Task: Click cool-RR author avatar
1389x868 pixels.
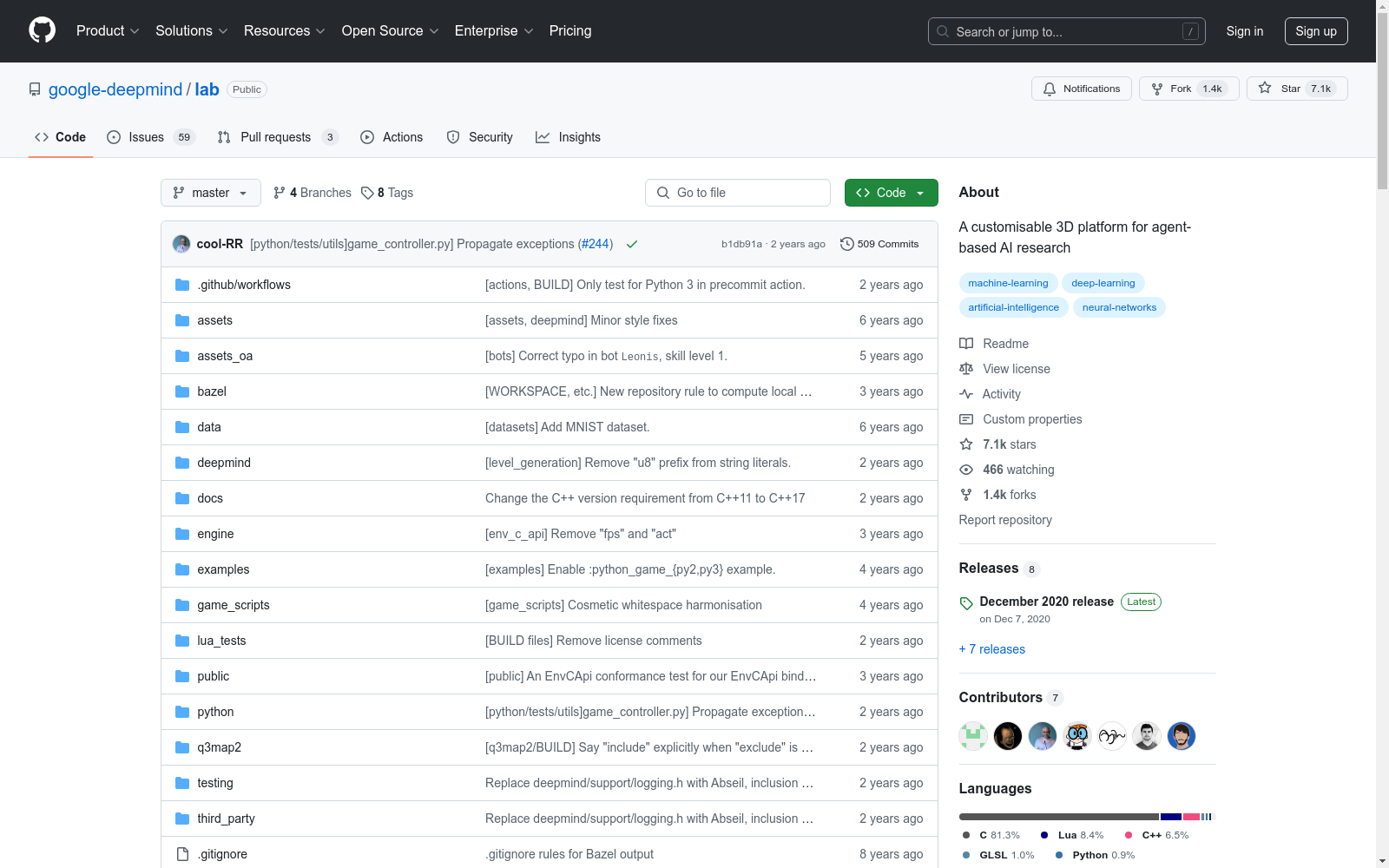Action: [x=181, y=244]
